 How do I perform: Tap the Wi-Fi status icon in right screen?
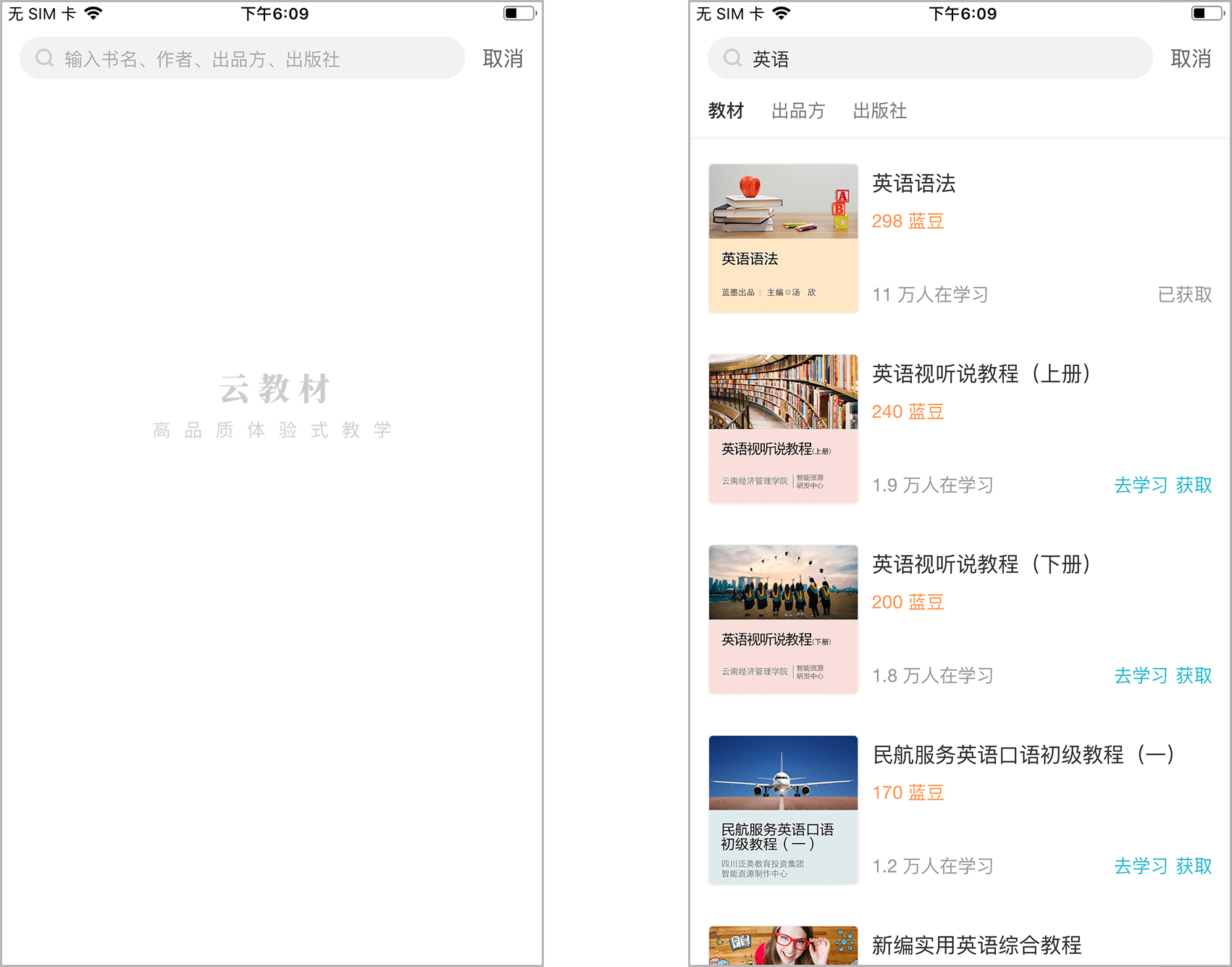pos(781,13)
